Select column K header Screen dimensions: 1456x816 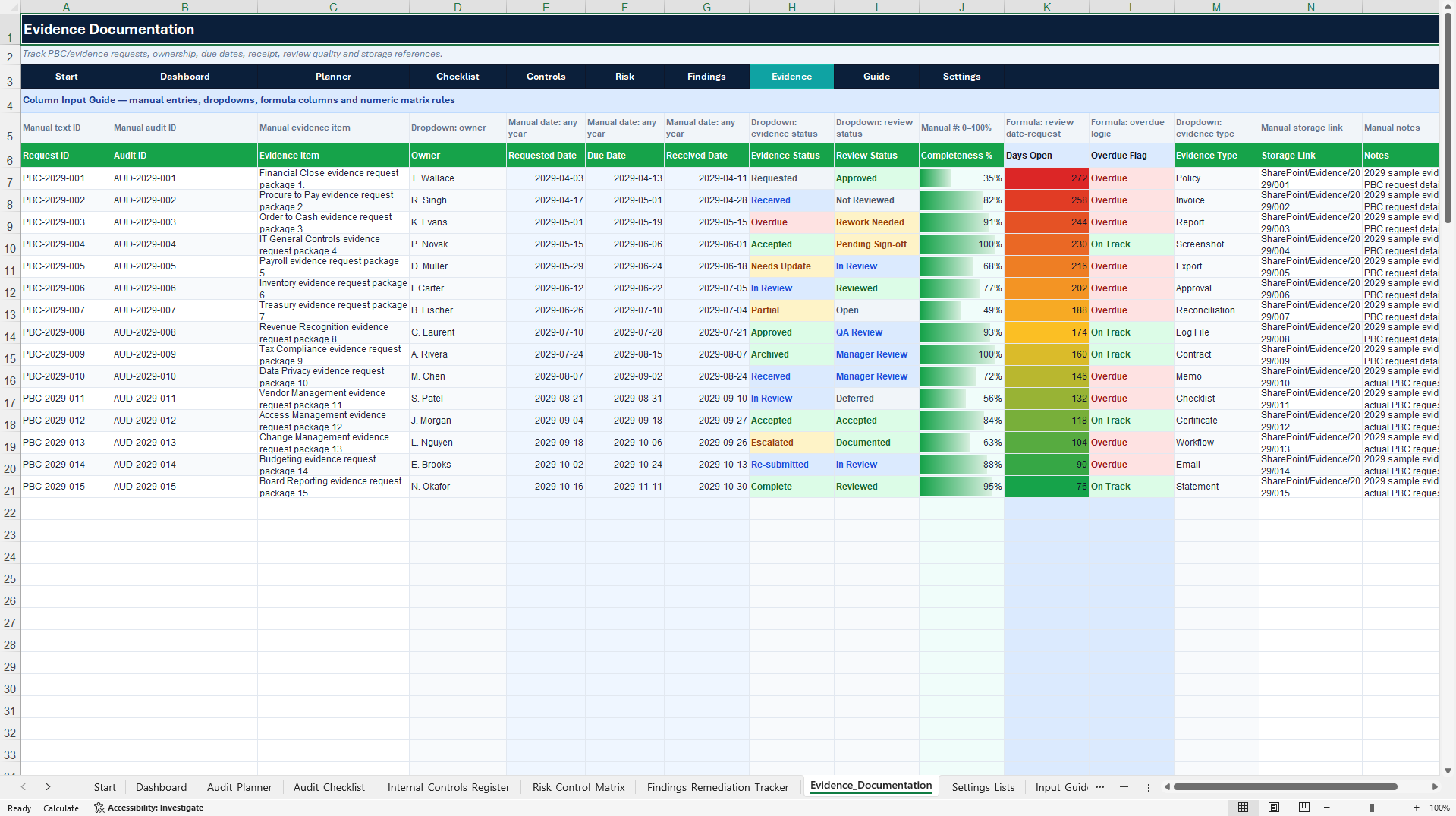1046,7
